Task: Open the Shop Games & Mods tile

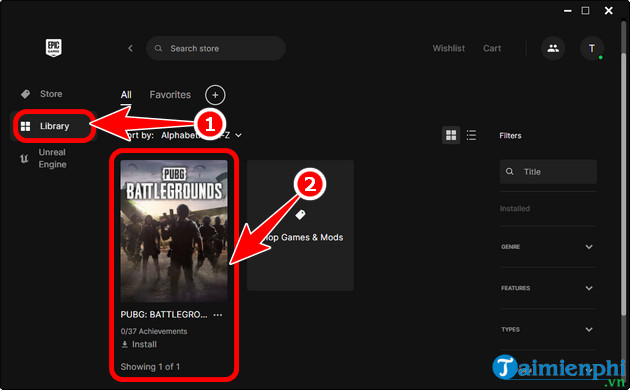Action: tap(300, 225)
